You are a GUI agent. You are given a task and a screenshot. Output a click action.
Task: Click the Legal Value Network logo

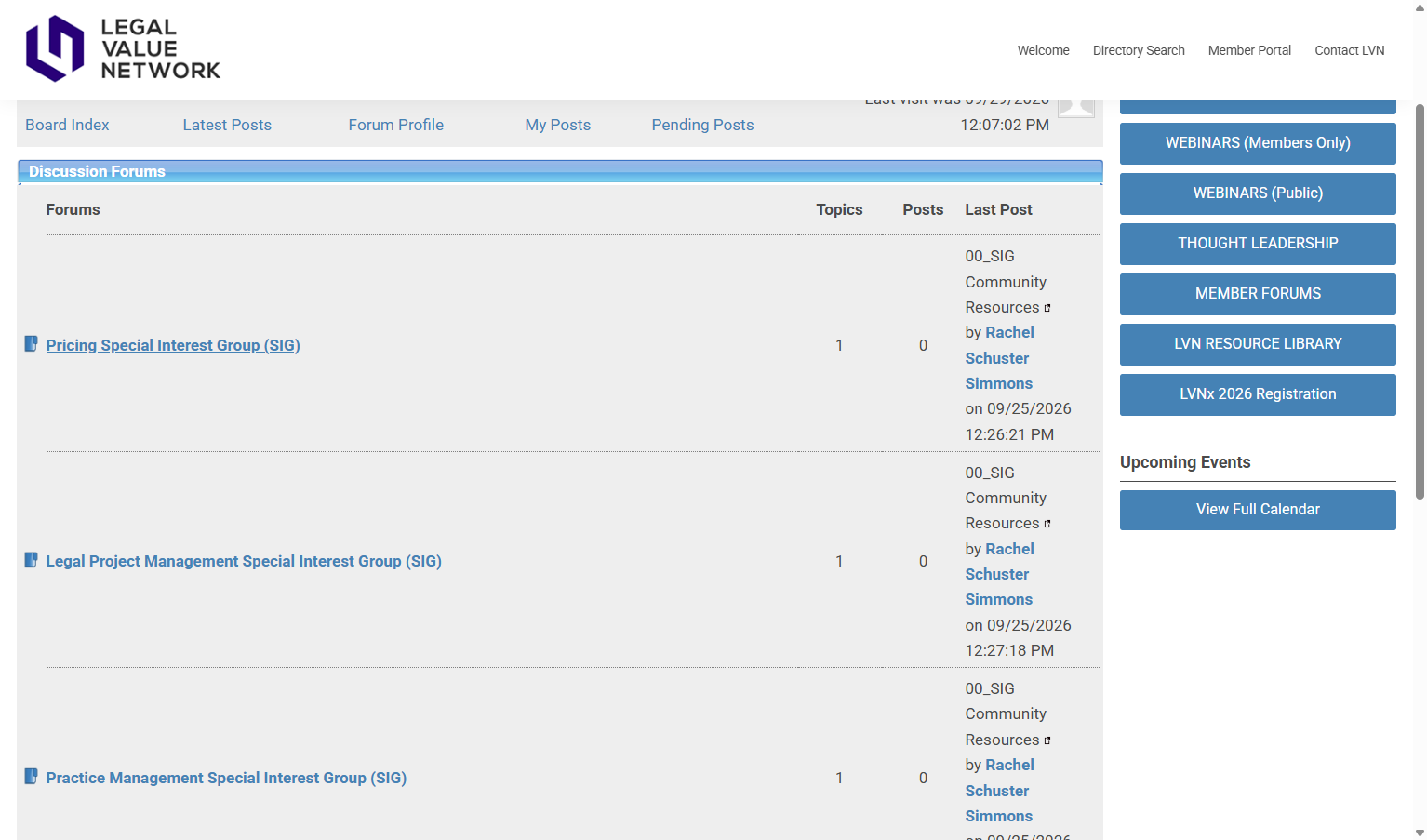(123, 48)
